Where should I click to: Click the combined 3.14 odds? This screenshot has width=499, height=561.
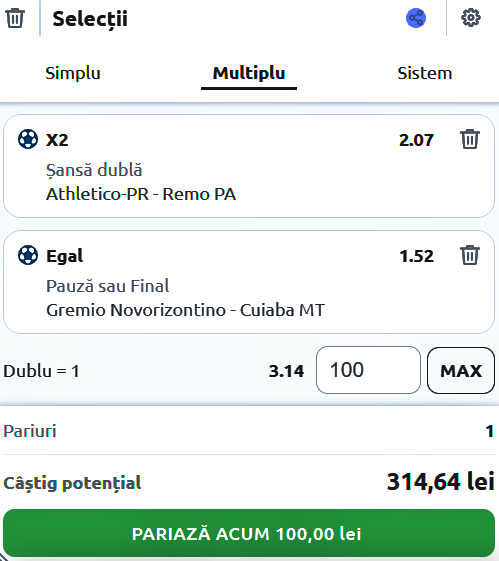pos(286,371)
